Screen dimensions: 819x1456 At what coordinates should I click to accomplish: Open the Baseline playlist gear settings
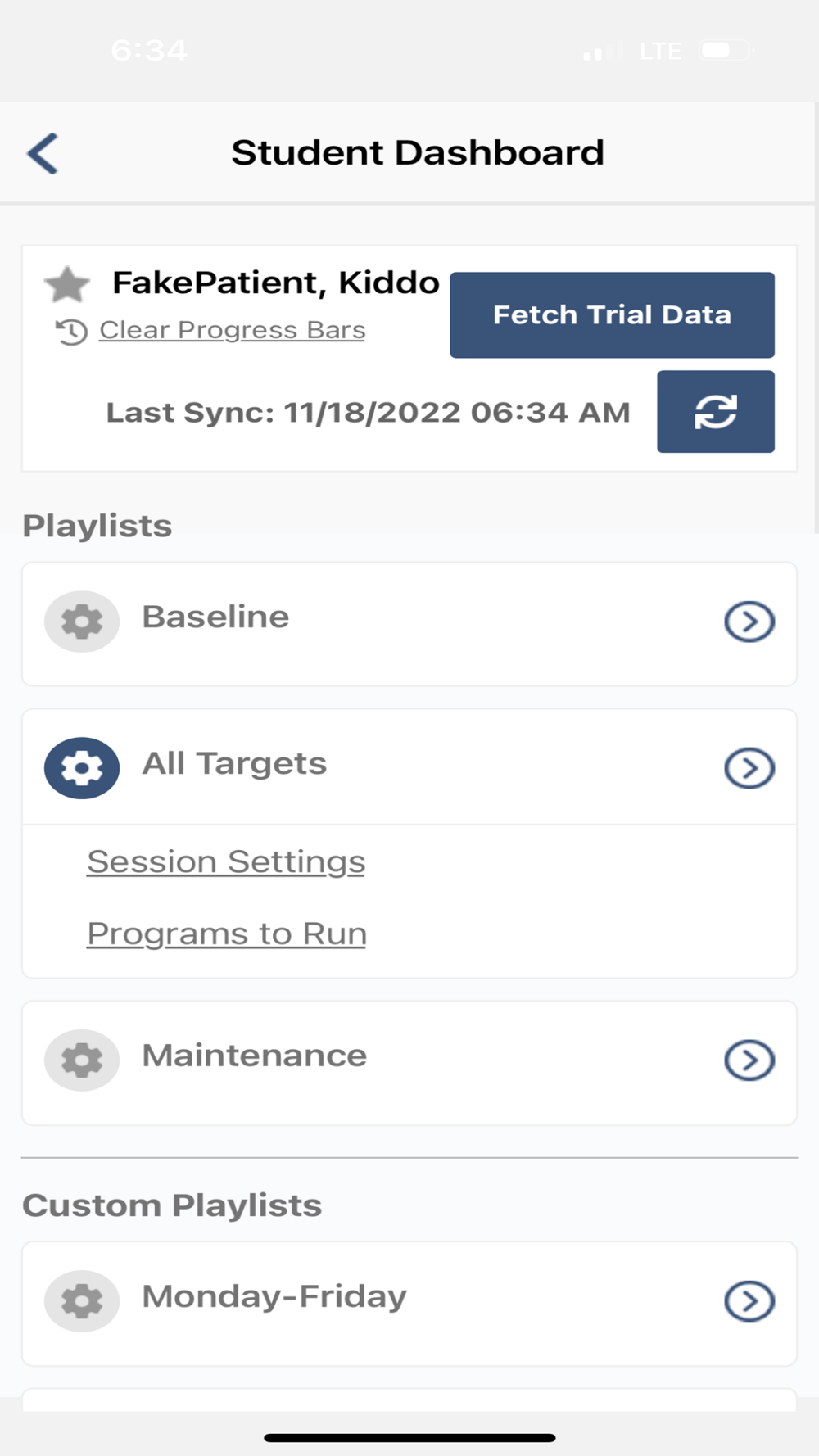point(82,622)
